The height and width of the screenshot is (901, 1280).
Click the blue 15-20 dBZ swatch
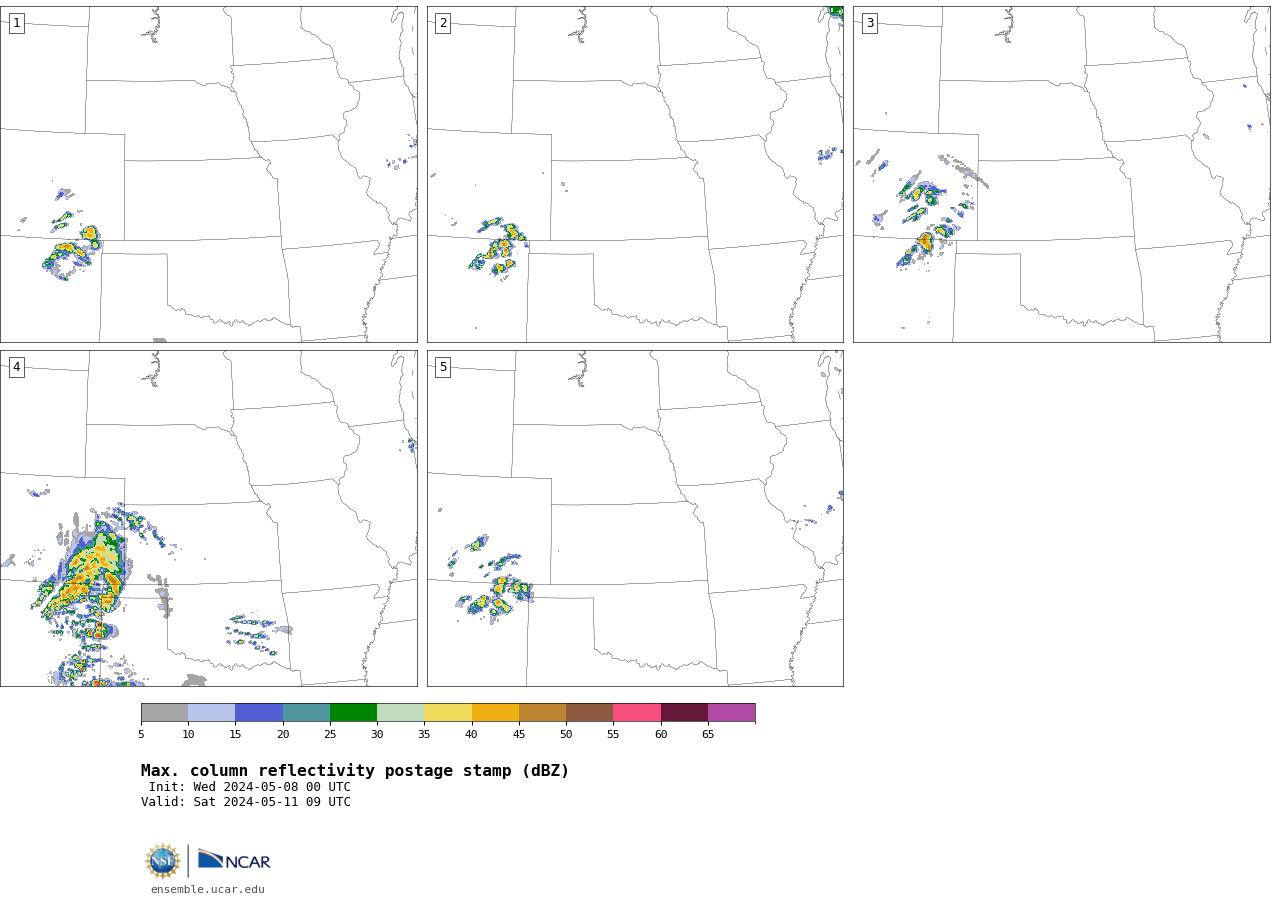(259, 712)
